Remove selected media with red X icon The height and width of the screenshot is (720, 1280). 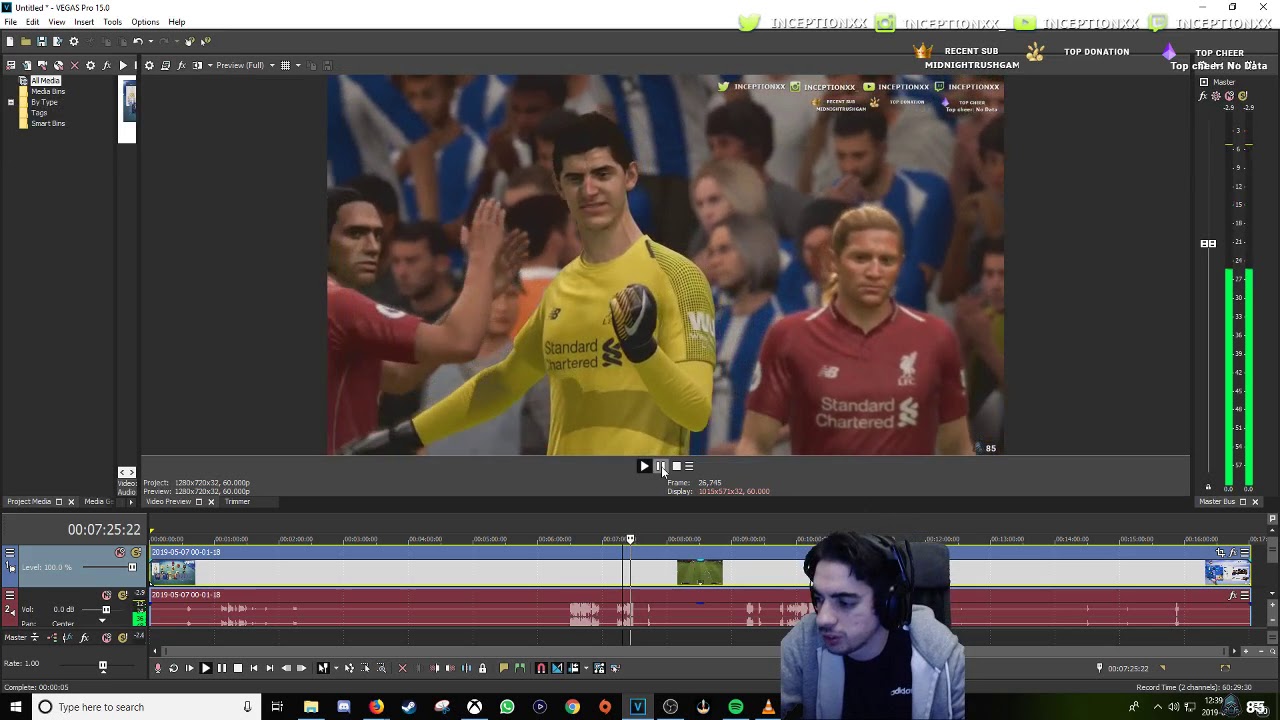[74, 65]
